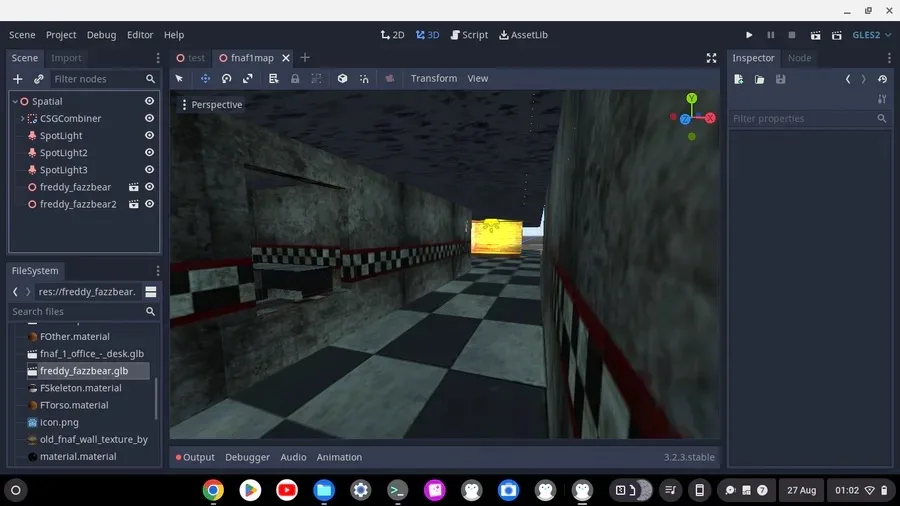Open freddy_fazzbear scene in editor icon

click(134, 187)
